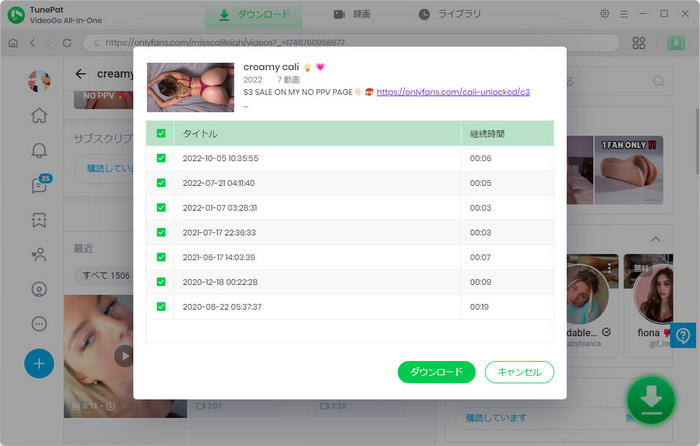The image size is (700, 446).
Task: Open the download queue film icon
Action: tap(676, 43)
